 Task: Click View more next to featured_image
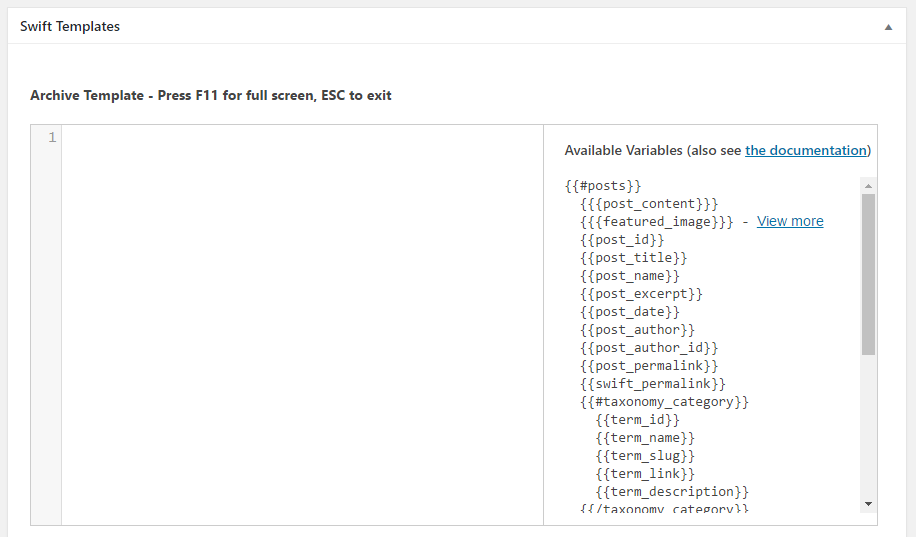pyautogui.click(x=790, y=221)
